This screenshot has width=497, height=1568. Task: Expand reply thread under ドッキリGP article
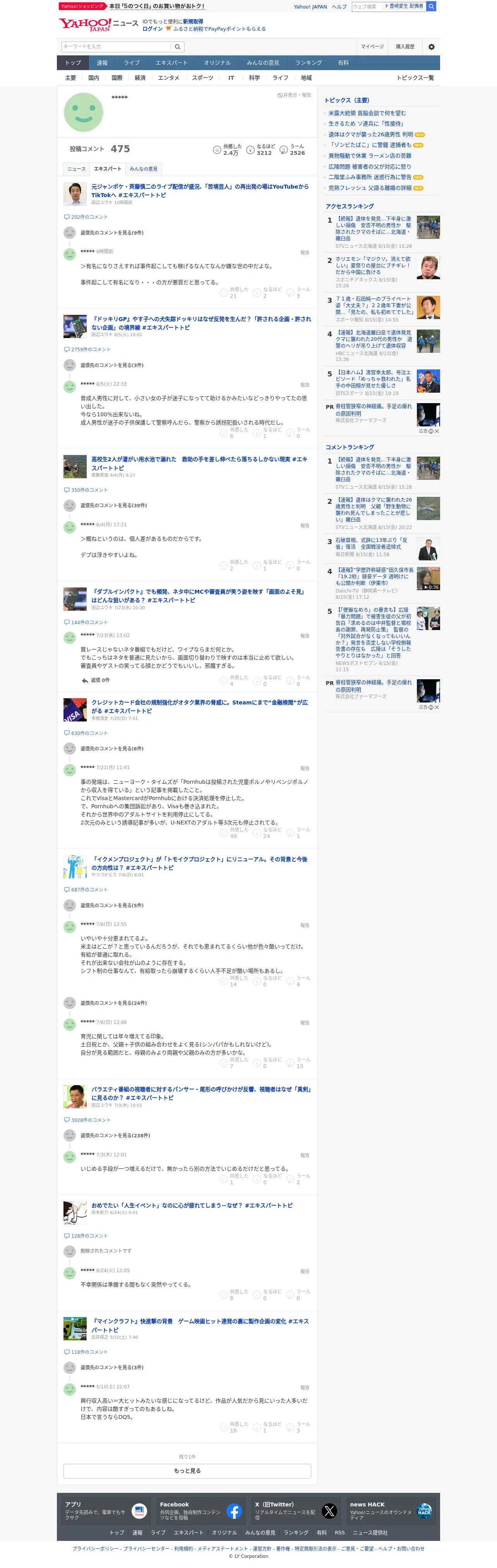pos(112,365)
